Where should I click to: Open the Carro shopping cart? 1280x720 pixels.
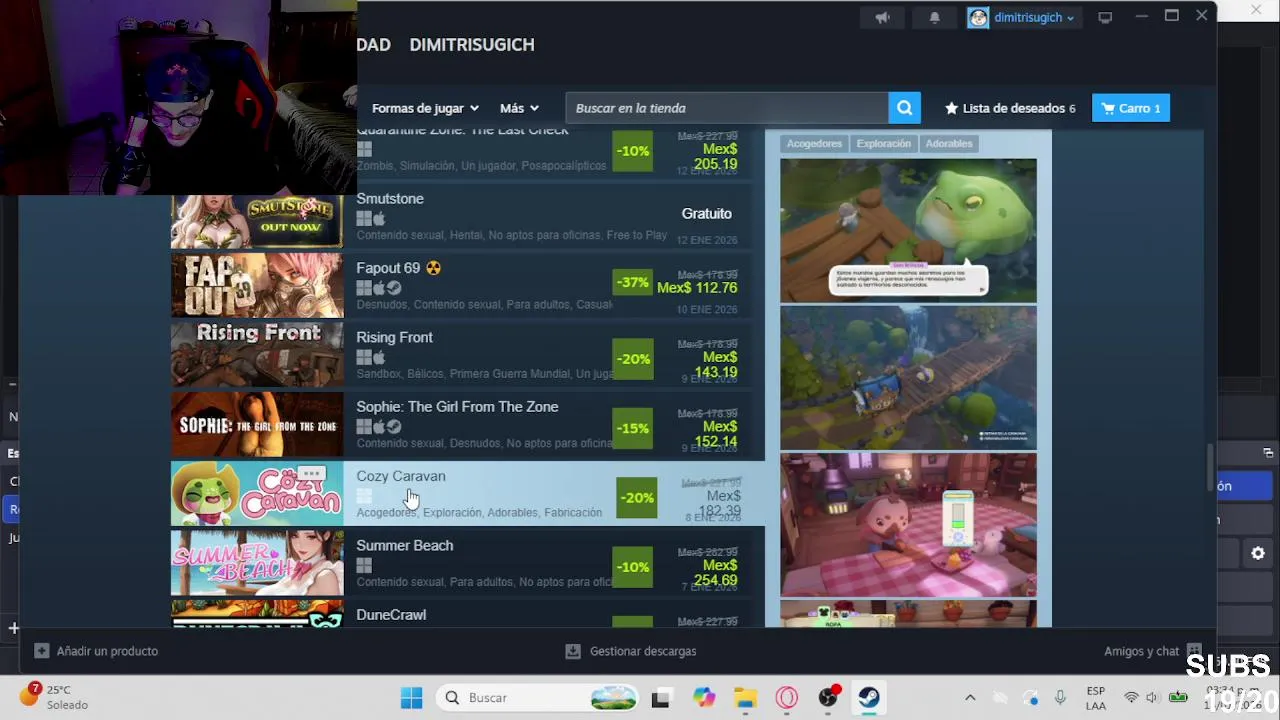coord(1131,108)
